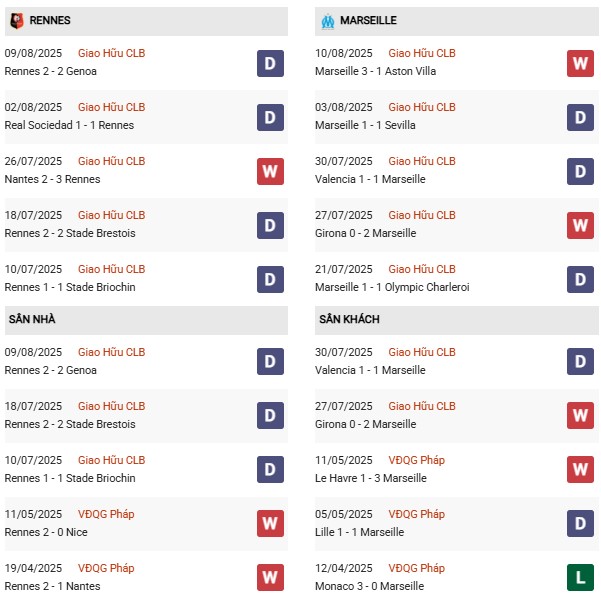Click the Marseille club logo icon
This screenshot has width=601, height=601.
(327, 20)
